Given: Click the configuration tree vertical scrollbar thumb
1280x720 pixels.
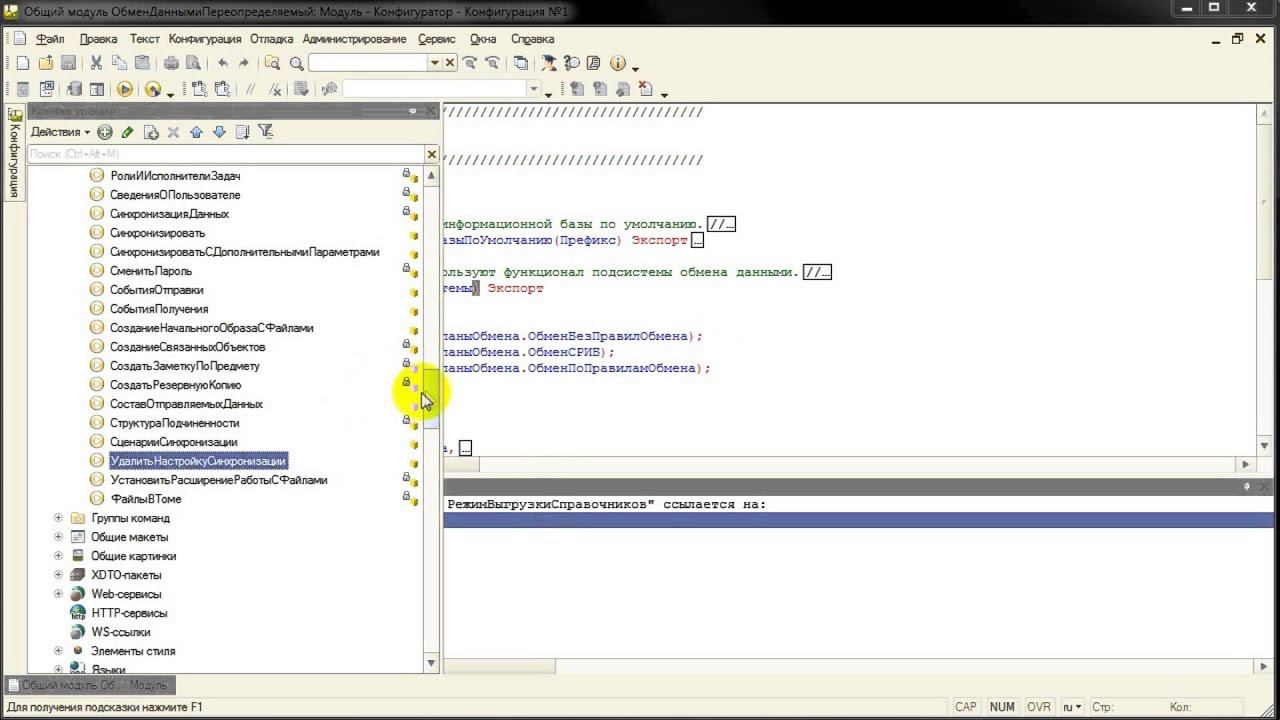Looking at the screenshot, I should pyautogui.click(x=431, y=400).
